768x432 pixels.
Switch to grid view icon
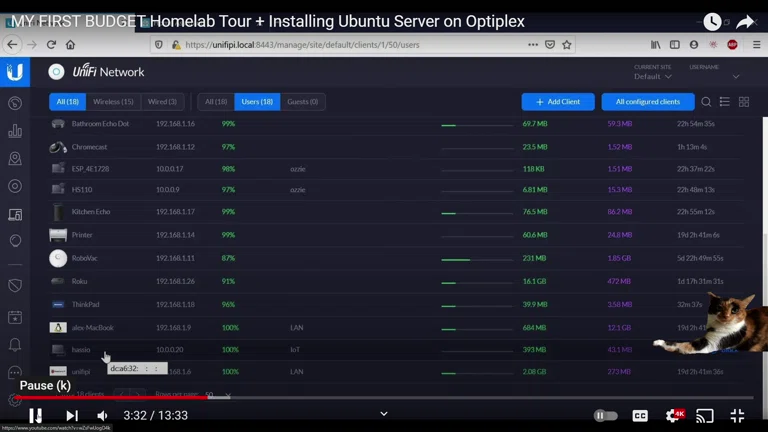click(744, 102)
